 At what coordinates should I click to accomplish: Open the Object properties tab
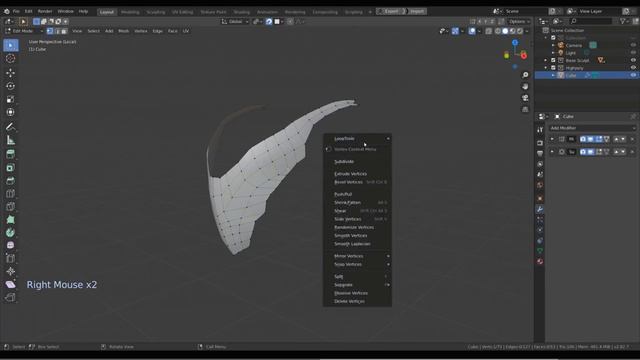[x=540, y=199]
